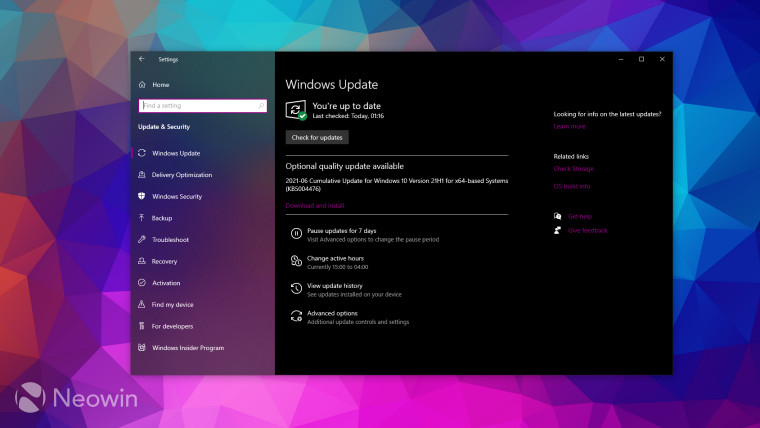Open For developers page
Image resolution: width=760 pixels, height=428 pixels.
[x=173, y=326]
